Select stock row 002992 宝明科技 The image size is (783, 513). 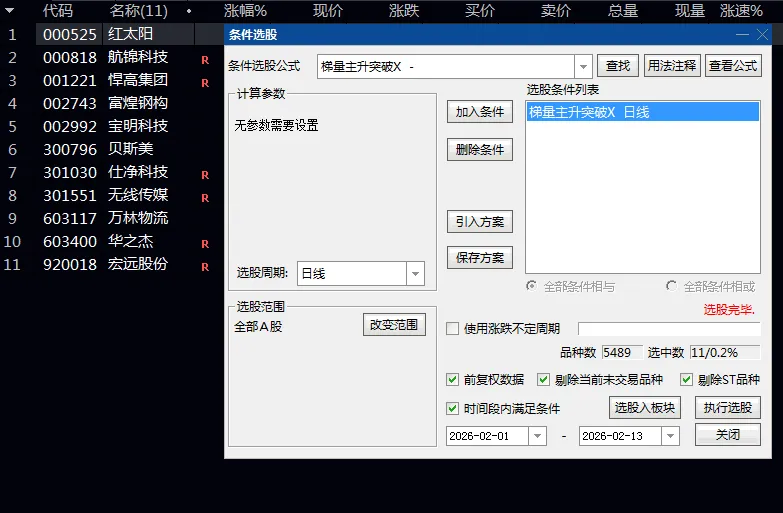[x=112, y=126]
